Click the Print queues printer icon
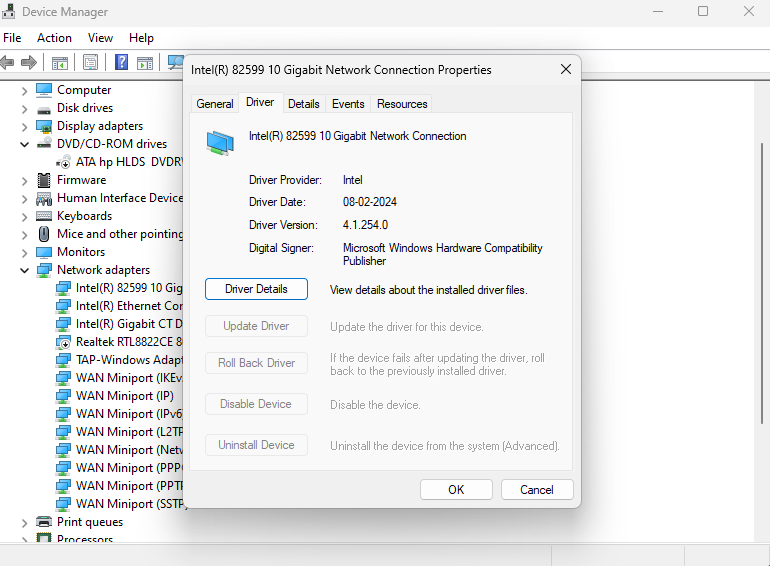Image resolution: width=770 pixels, height=566 pixels. pyautogui.click(x=44, y=521)
